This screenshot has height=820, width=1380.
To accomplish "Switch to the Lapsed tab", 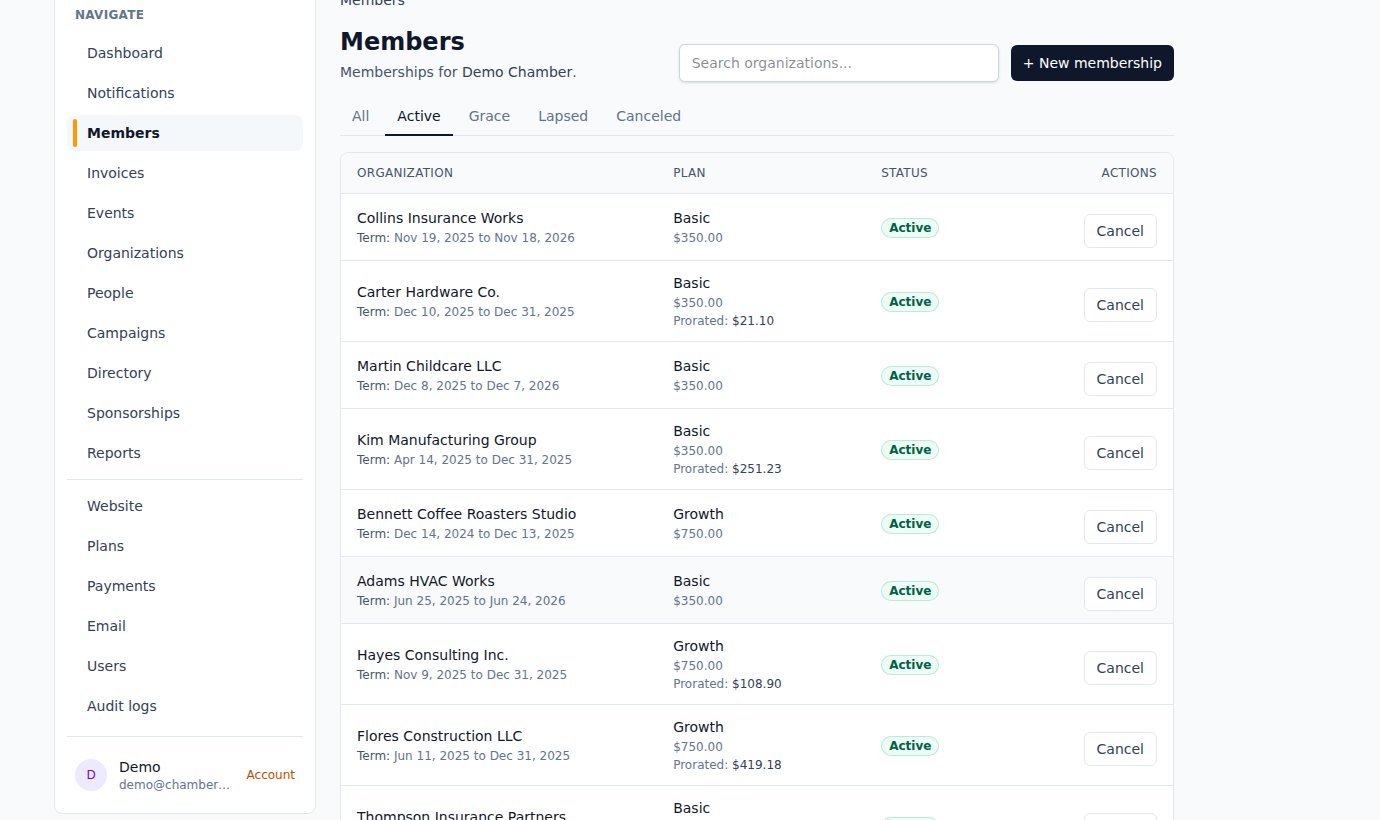I will [563, 115].
